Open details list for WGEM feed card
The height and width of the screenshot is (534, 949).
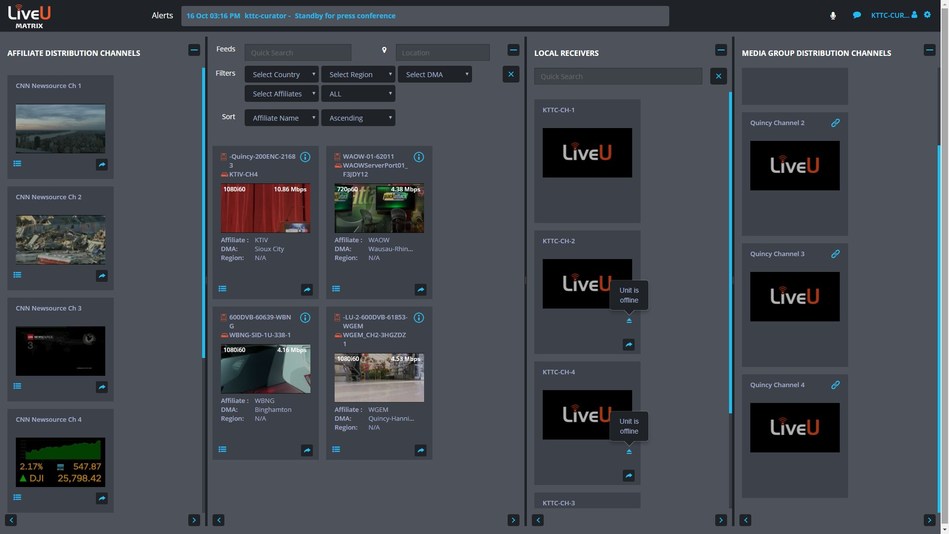click(x=336, y=449)
